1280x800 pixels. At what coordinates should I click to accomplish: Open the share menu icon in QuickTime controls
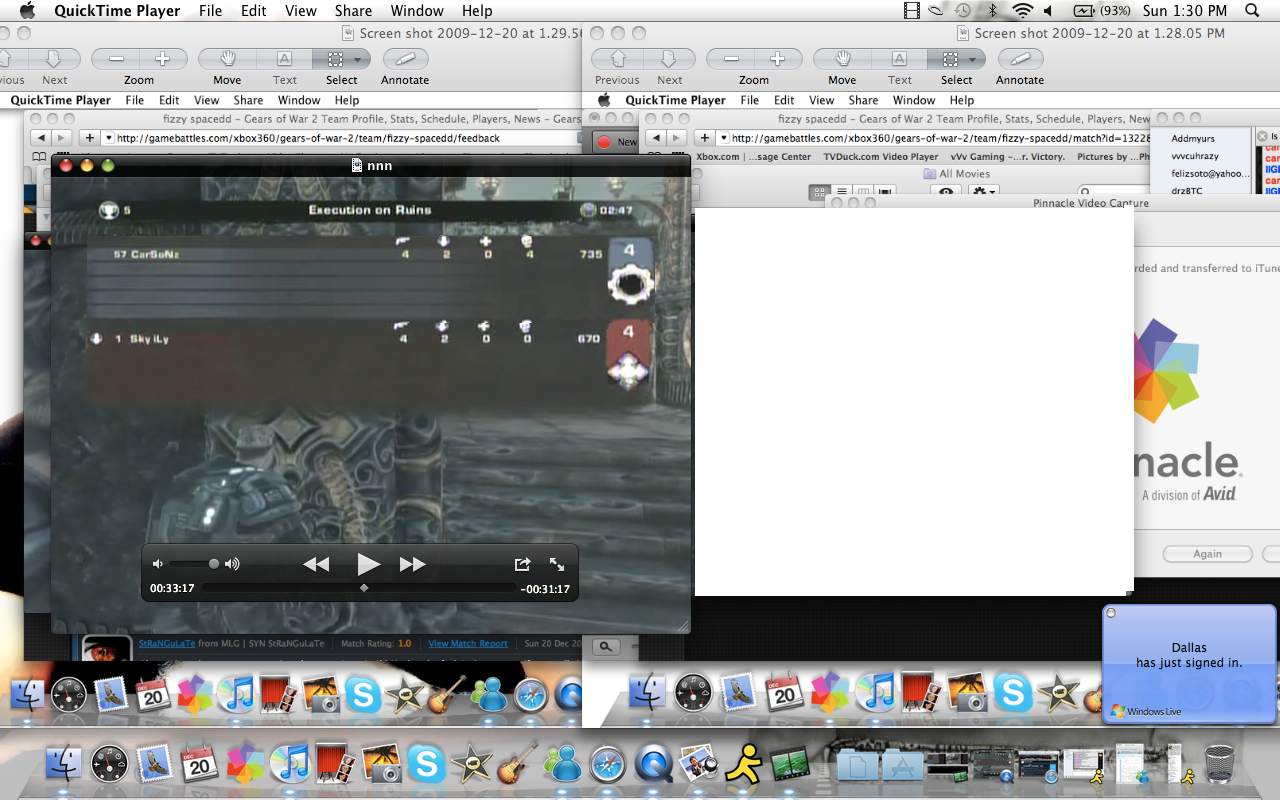point(522,564)
